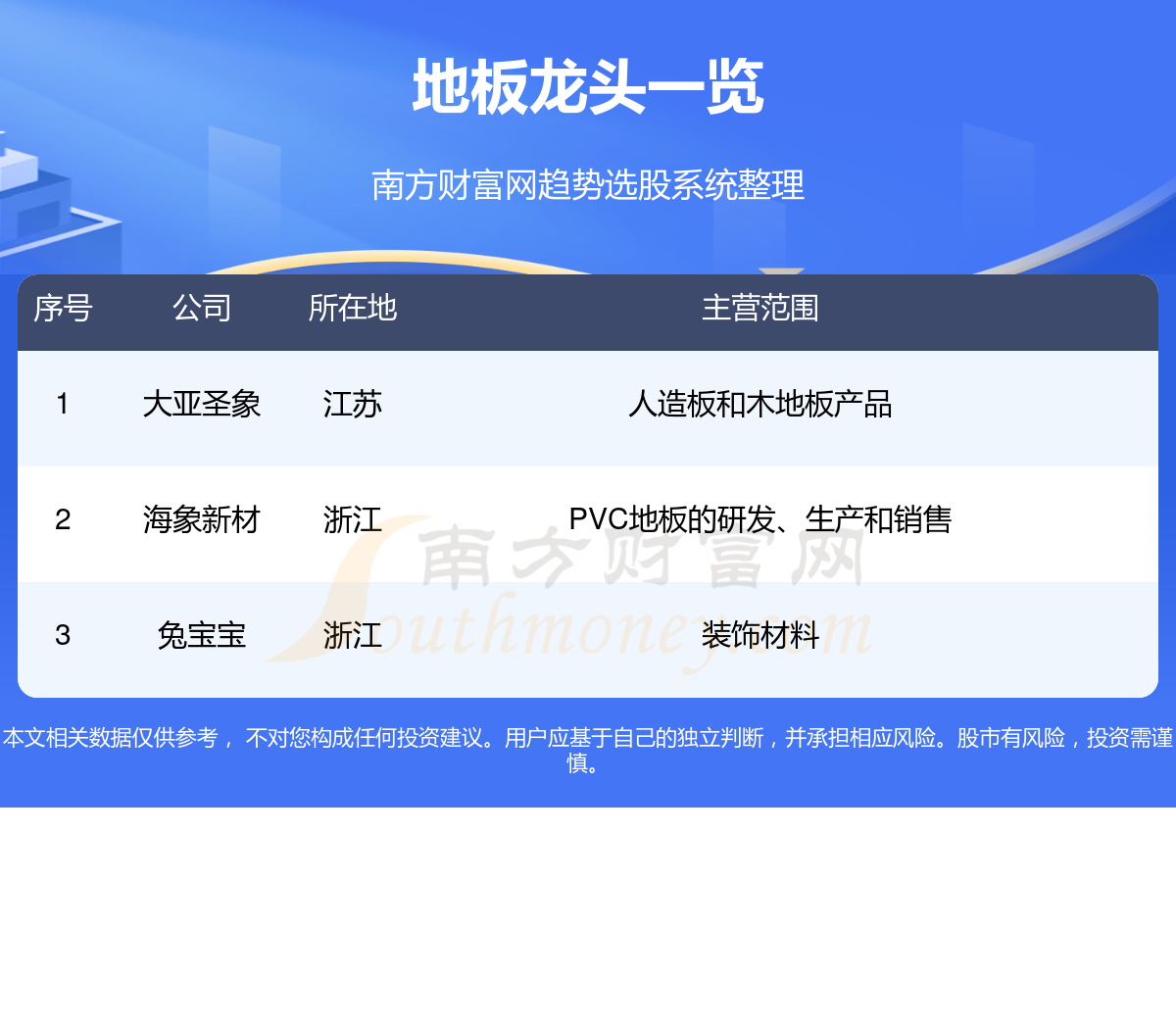Click the 序号 column header
Viewport: 1176px width, 1029px height.
(x=63, y=308)
